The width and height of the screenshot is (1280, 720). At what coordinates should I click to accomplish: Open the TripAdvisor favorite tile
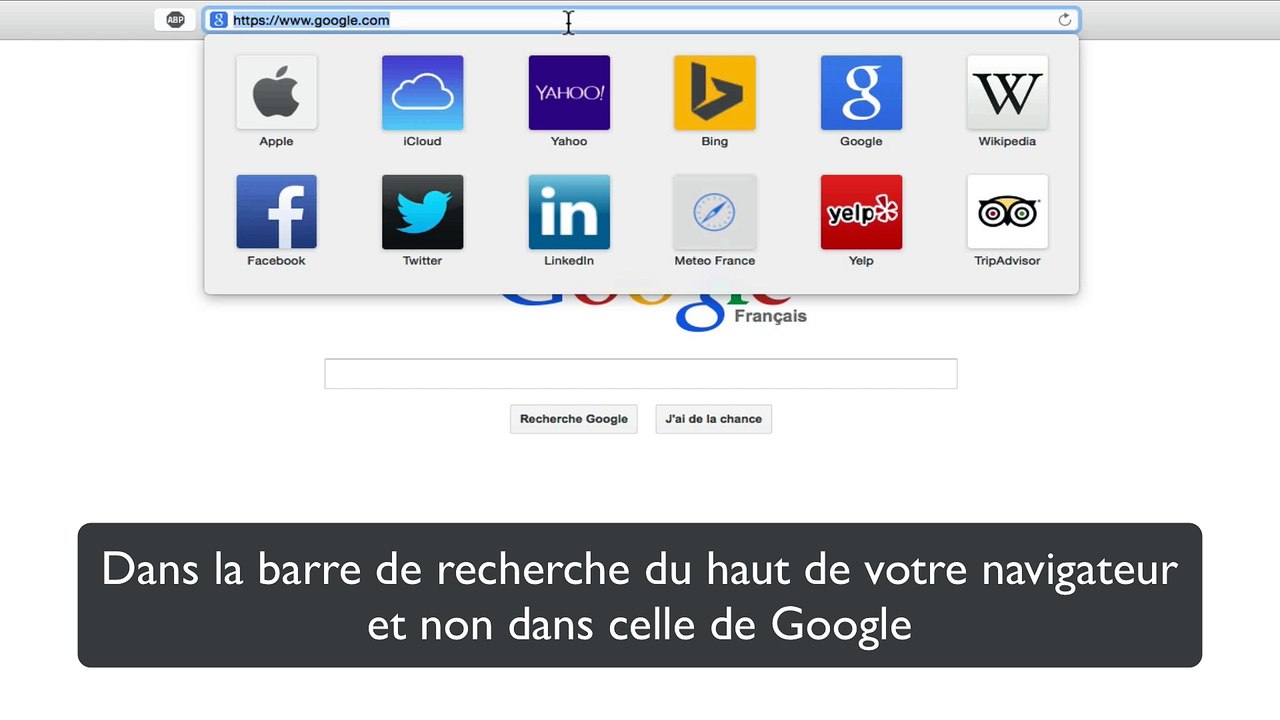coord(1007,212)
